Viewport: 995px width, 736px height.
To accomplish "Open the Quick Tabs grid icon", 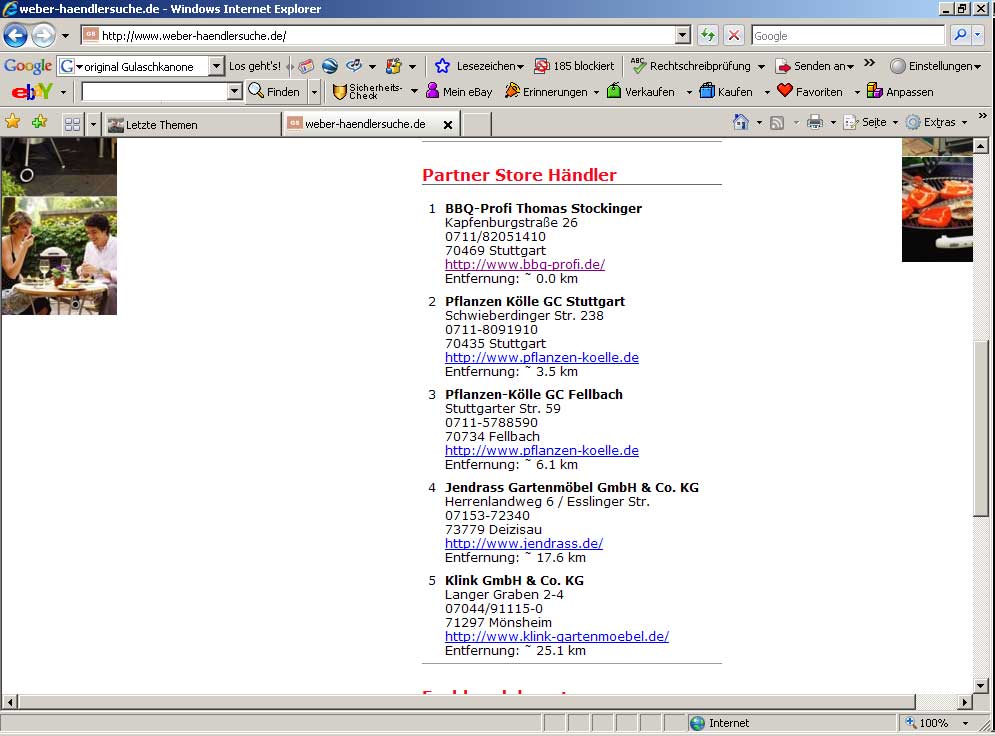I will point(72,124).
